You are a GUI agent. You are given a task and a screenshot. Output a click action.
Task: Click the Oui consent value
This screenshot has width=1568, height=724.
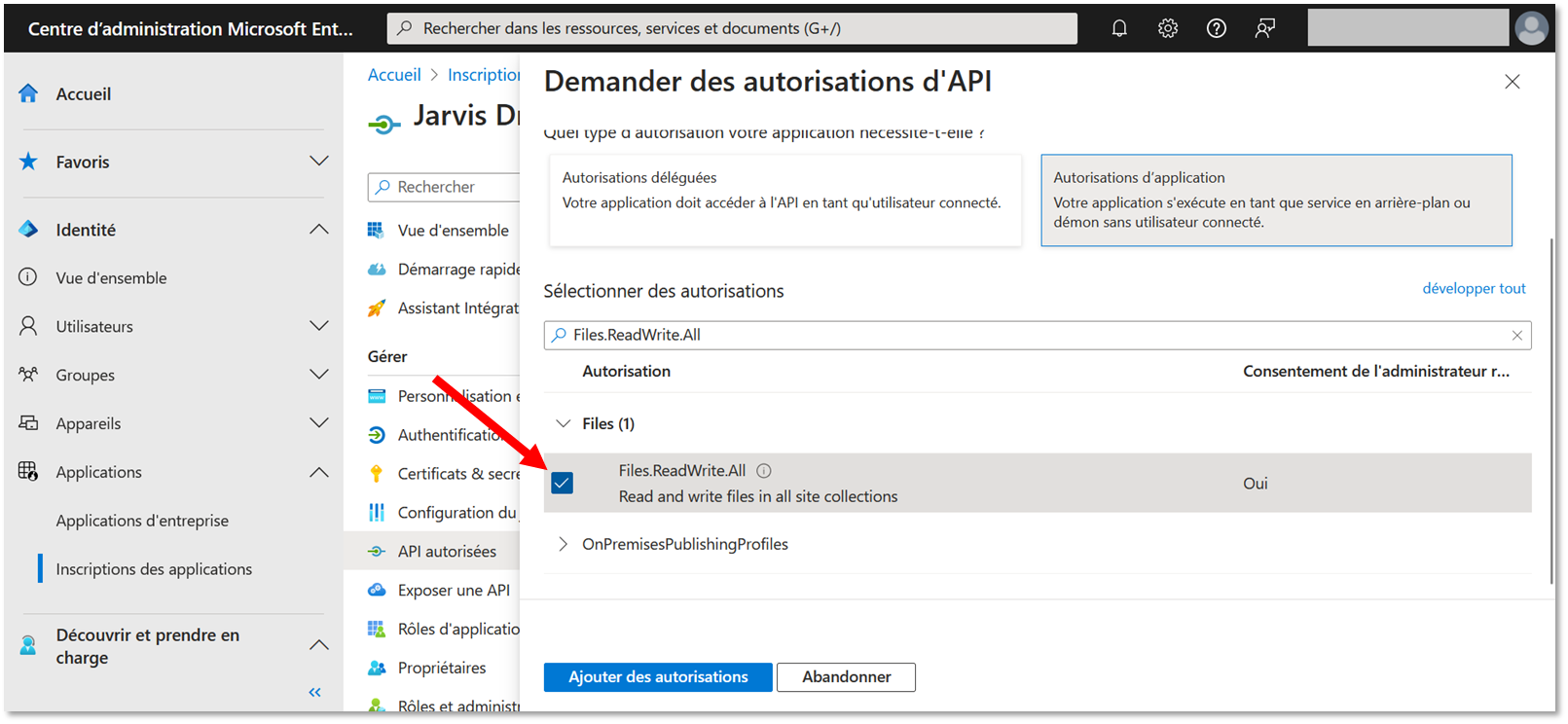pyautogui.click(x=1255, y=484)
